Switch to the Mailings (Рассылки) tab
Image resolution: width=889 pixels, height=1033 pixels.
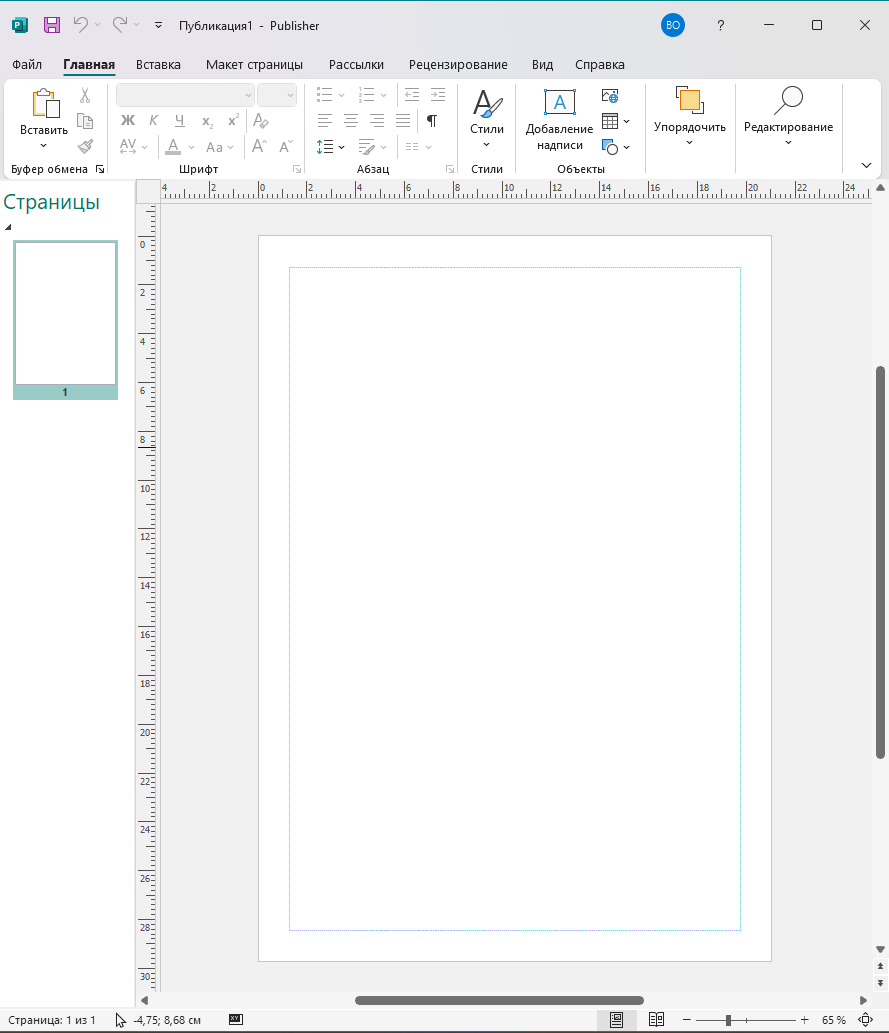pyautogui.click(x=356, y=65)
